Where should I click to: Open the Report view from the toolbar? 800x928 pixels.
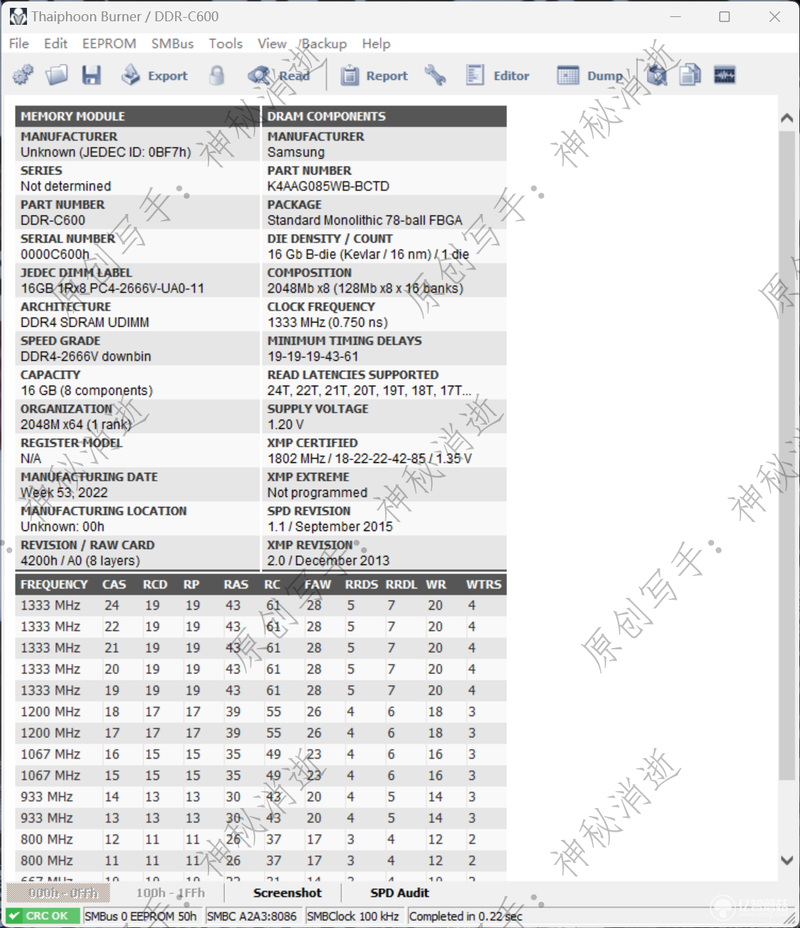[374, 75]
